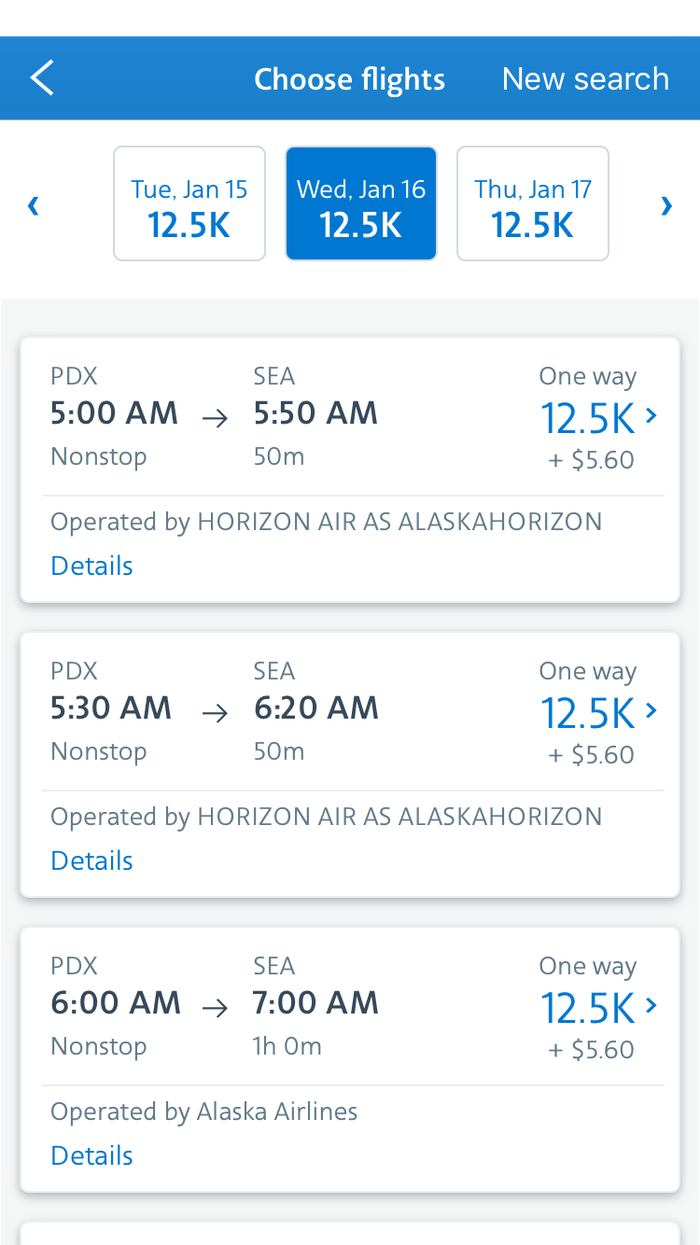
Task: Open New search from the header
Action: 585,78
